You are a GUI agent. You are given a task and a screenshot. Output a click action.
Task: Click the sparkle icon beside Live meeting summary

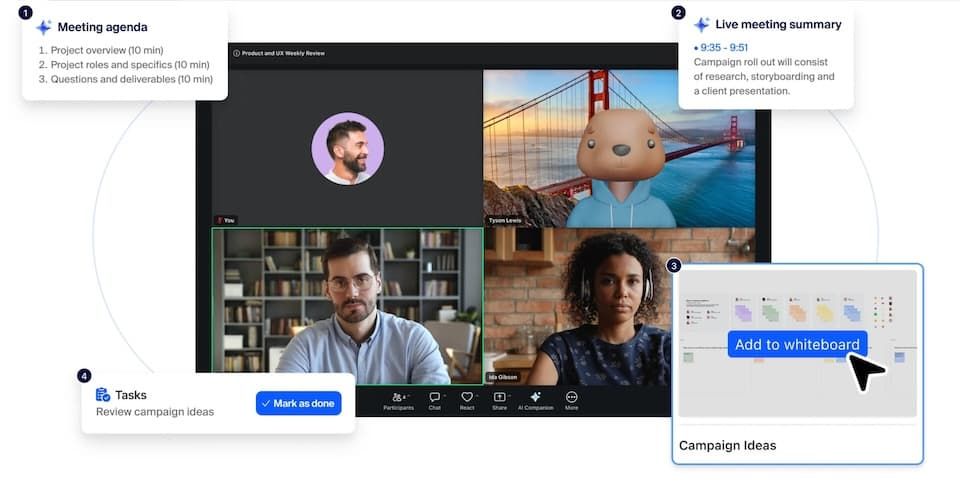click(701, 24)
